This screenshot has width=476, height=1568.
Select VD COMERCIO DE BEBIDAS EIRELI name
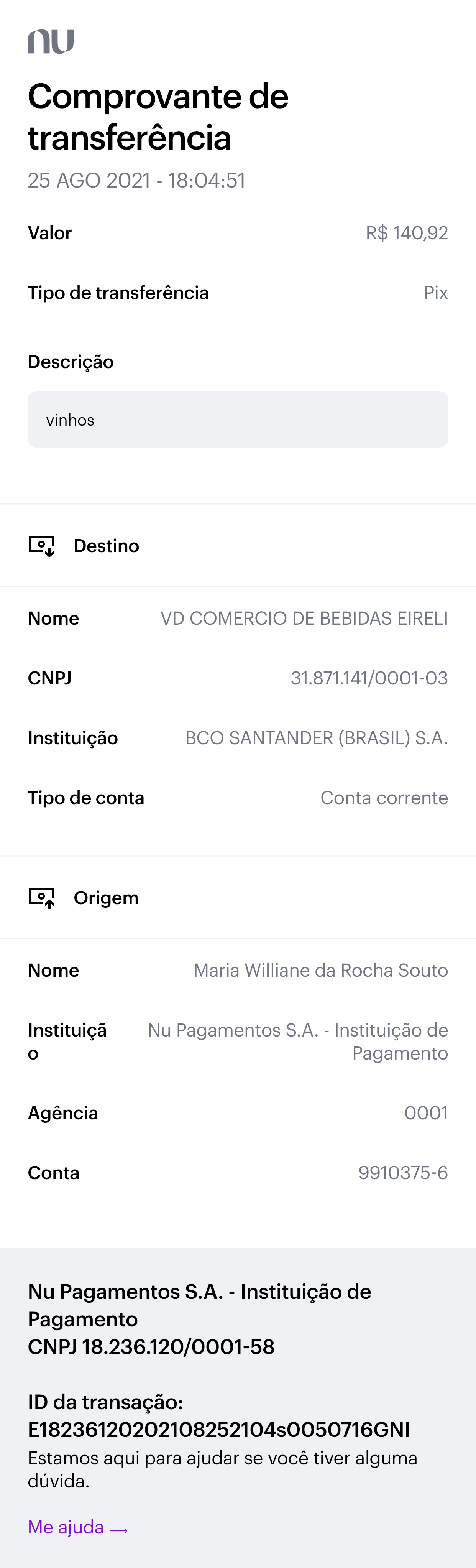[304, 618]
